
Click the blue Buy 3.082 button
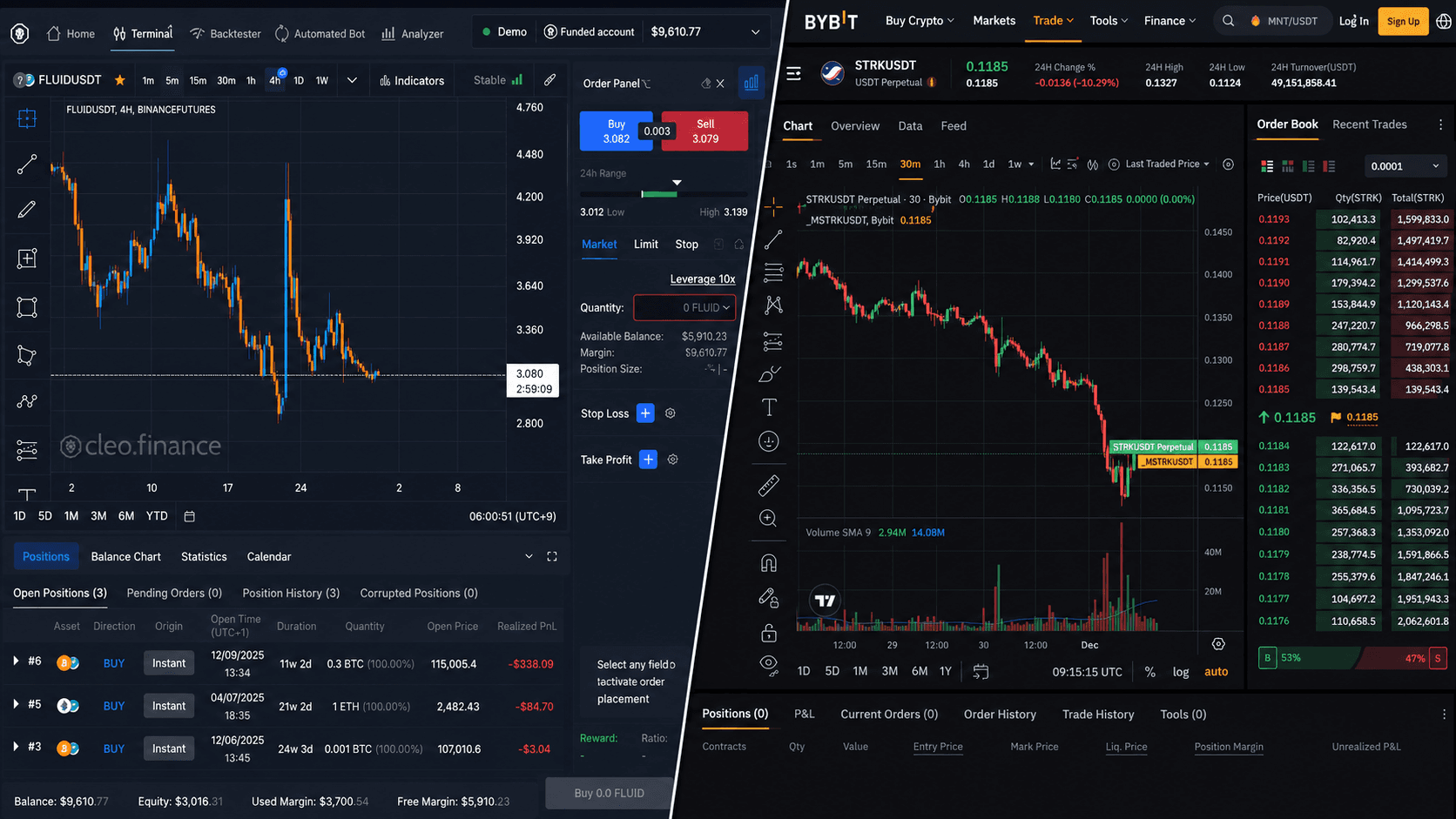click(x=616, y=131)
